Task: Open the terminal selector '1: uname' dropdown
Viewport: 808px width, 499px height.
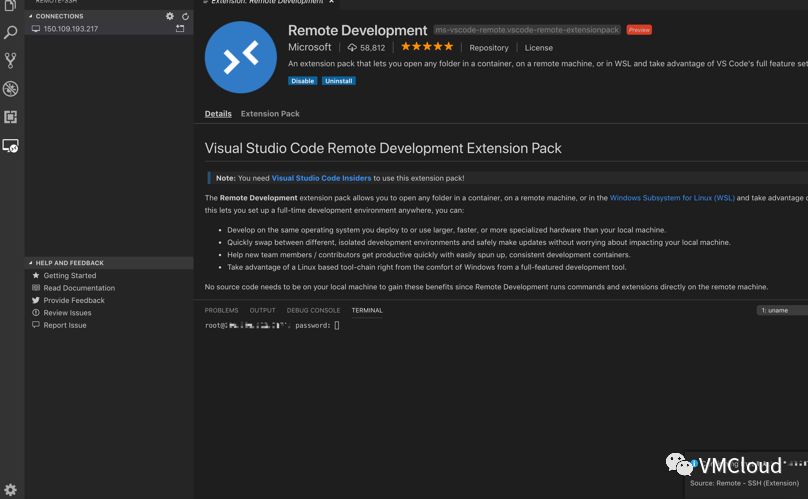Action: (x=782, y=310)
